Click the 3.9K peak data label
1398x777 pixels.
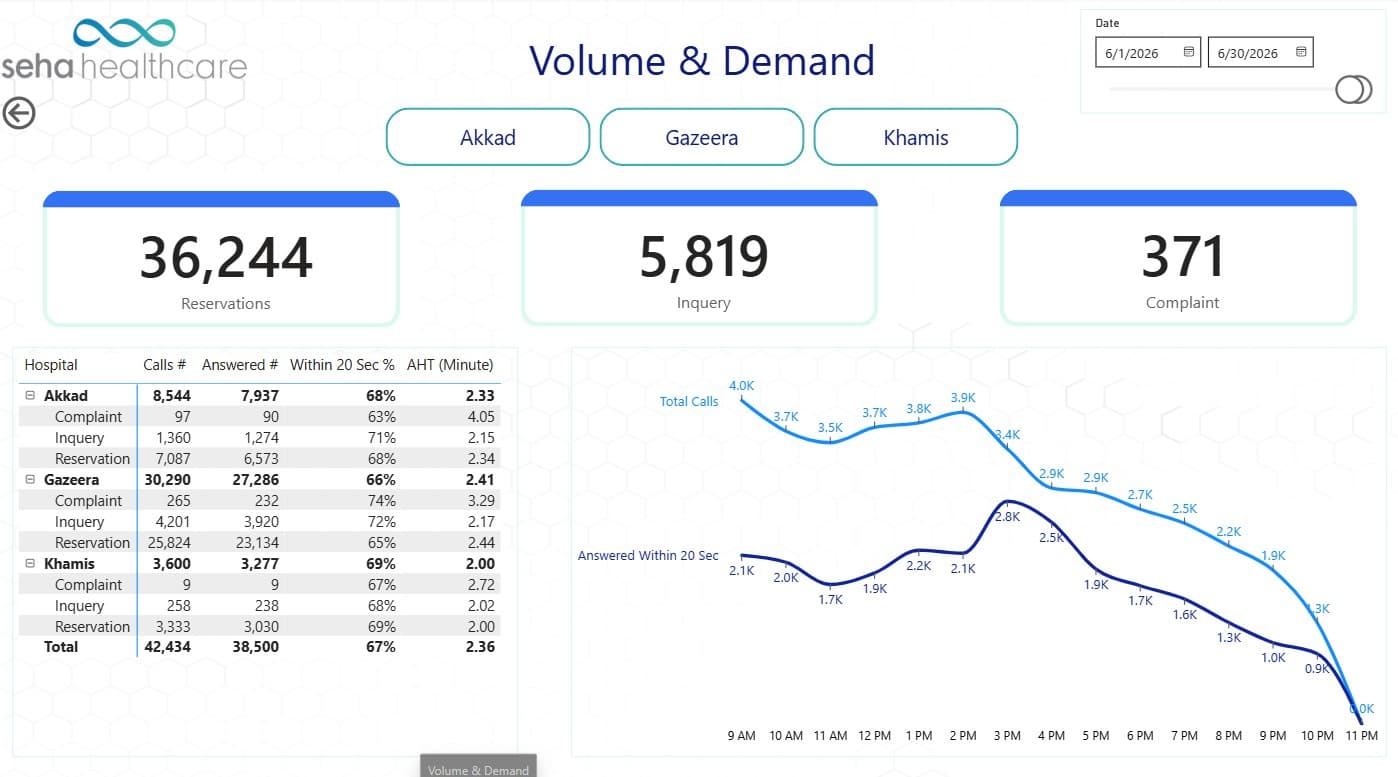[963, 397]
